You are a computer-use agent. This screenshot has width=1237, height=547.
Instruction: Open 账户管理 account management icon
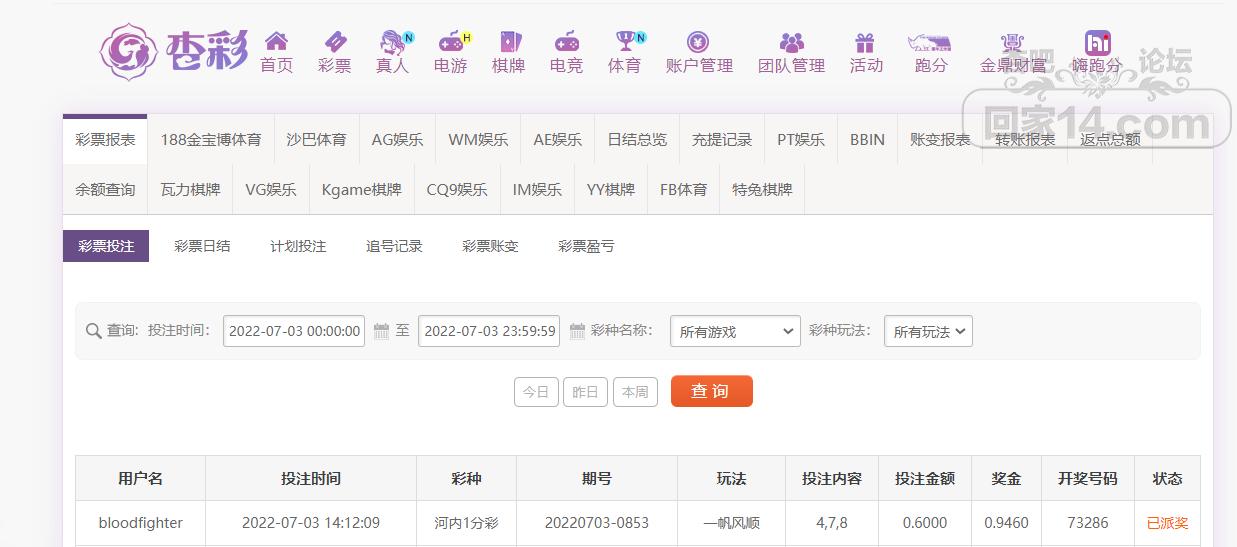699,42
